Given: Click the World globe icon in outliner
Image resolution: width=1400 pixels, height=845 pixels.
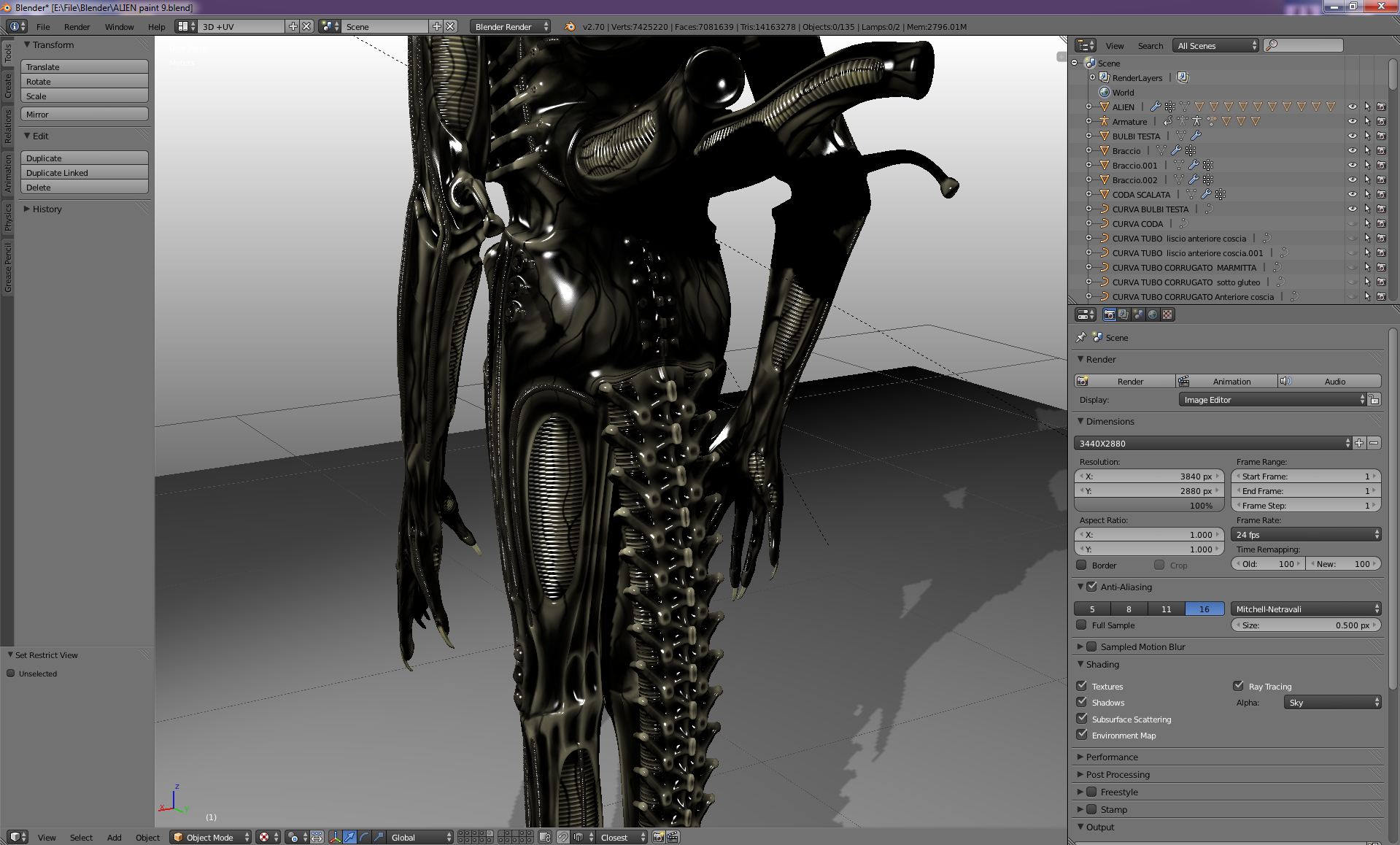Looking at the screenshot, I should click(x=1105, y=92).
